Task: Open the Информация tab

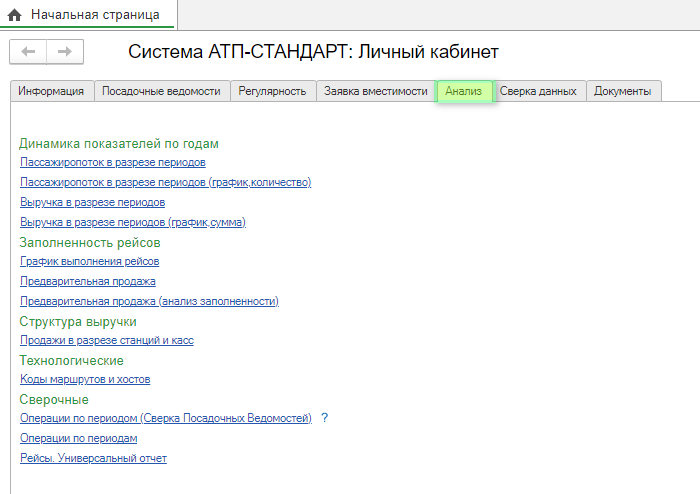Action: (x=51, y=91)
